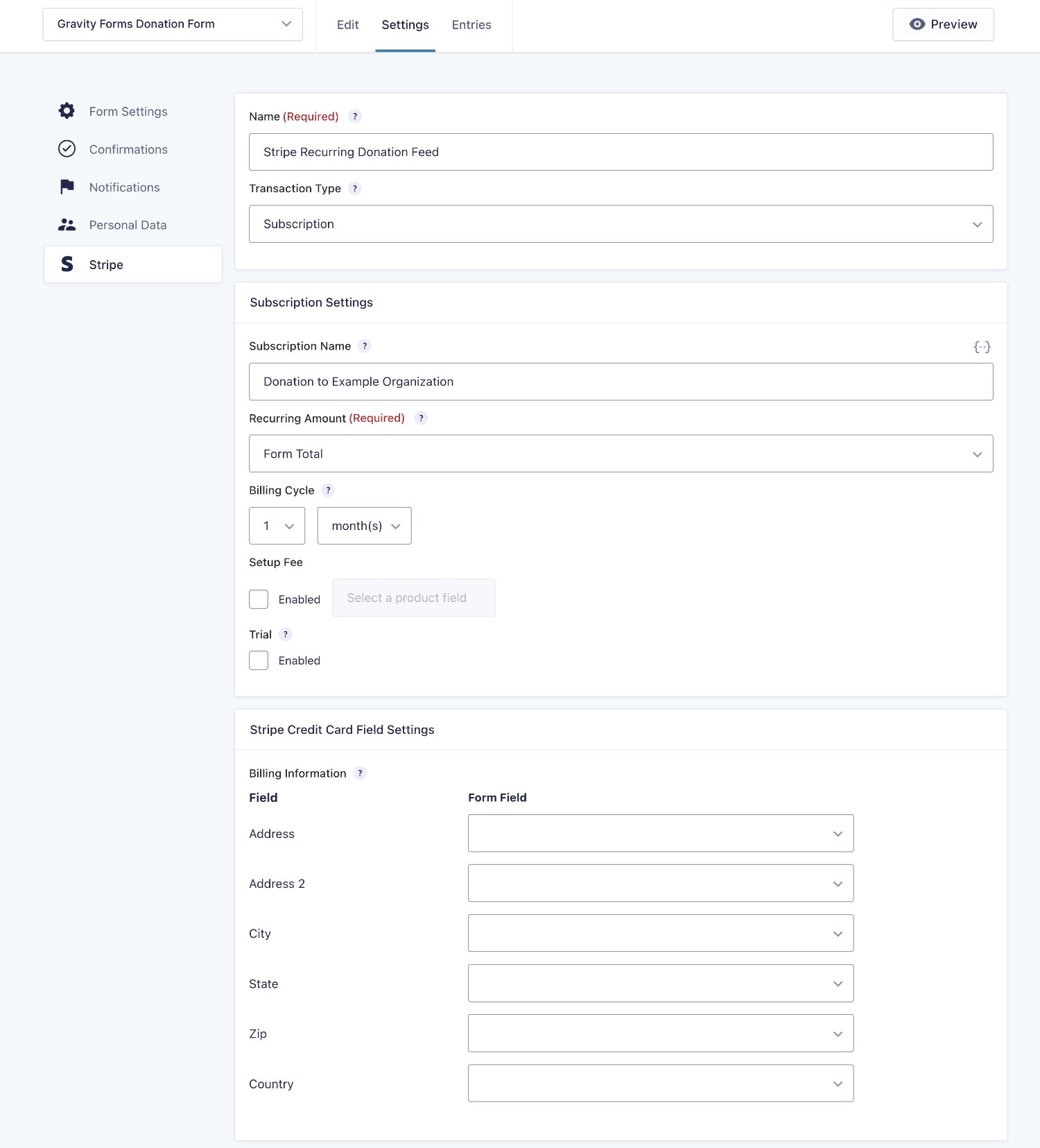Open the Billing Cycle number dropdown

pos(277,526)
